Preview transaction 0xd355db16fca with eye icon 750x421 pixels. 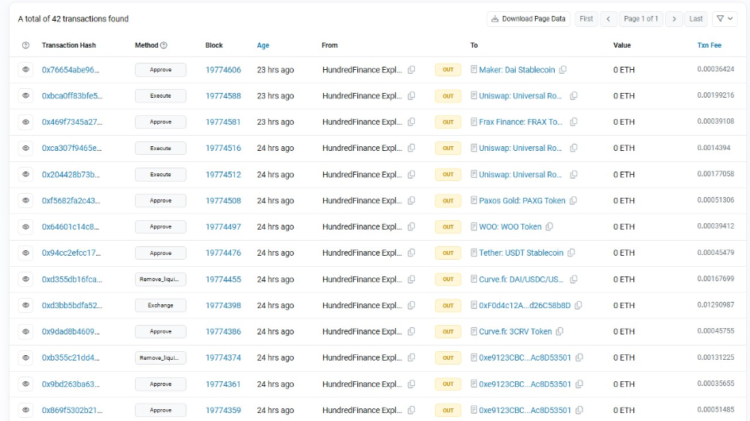[26, 279]
